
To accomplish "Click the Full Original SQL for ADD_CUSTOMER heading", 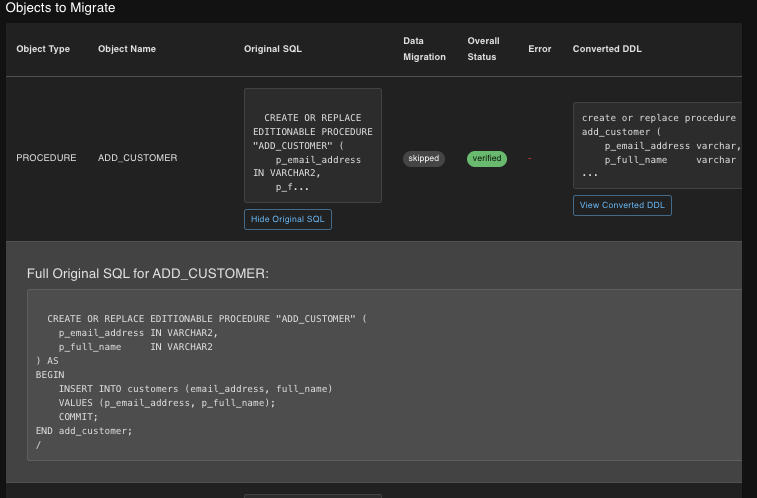I will (147, 273).
